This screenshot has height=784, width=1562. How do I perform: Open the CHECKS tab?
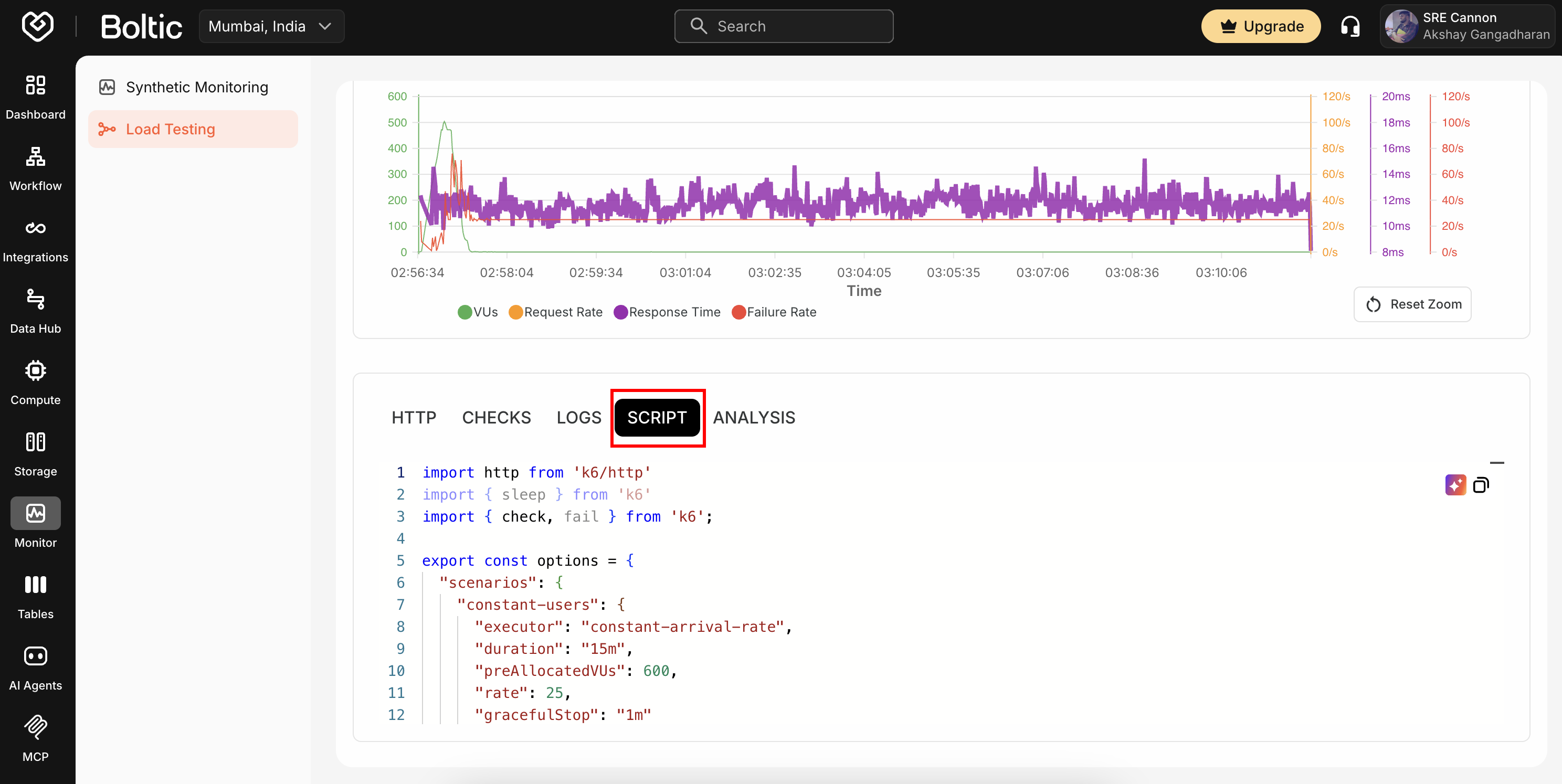(x=496, y=417)
